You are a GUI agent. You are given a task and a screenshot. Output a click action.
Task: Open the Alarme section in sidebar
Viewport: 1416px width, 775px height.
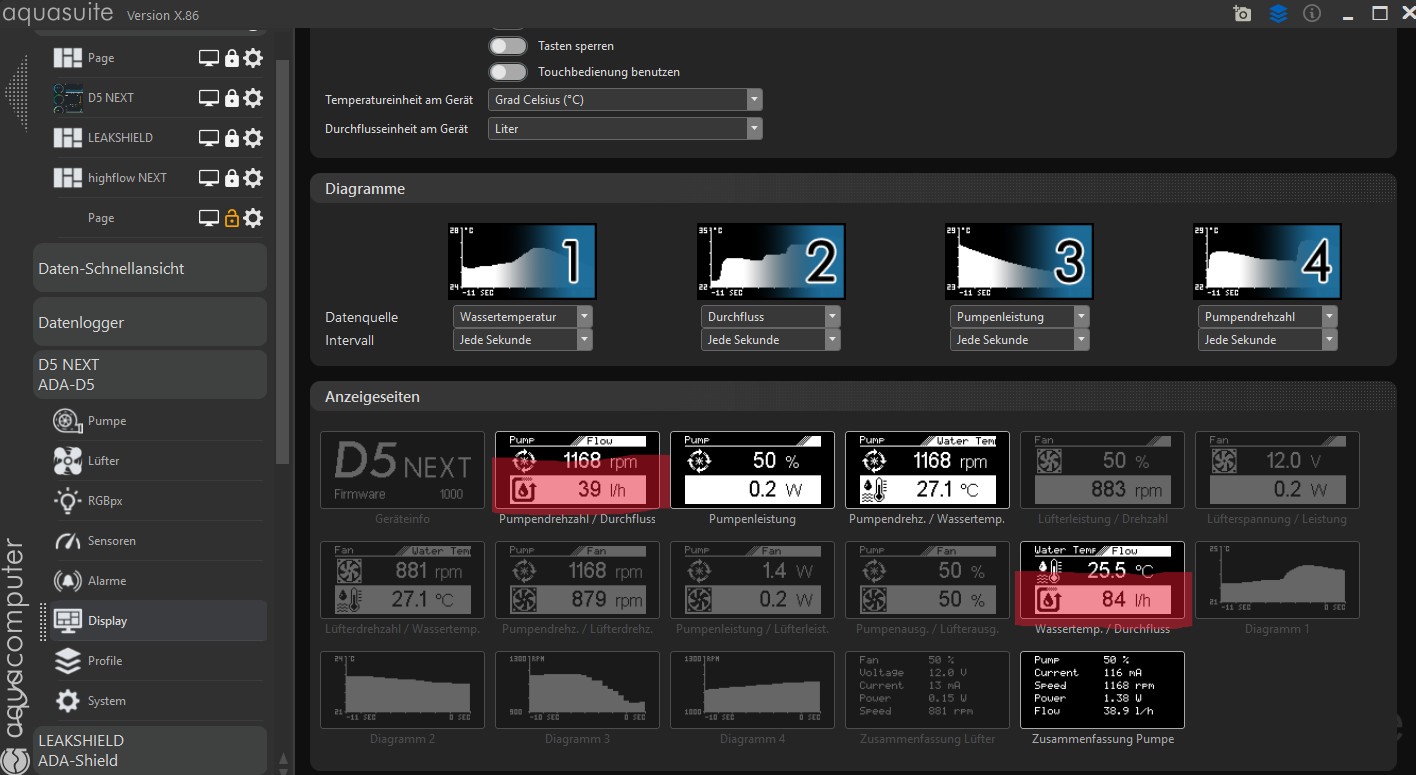point(107,581)
